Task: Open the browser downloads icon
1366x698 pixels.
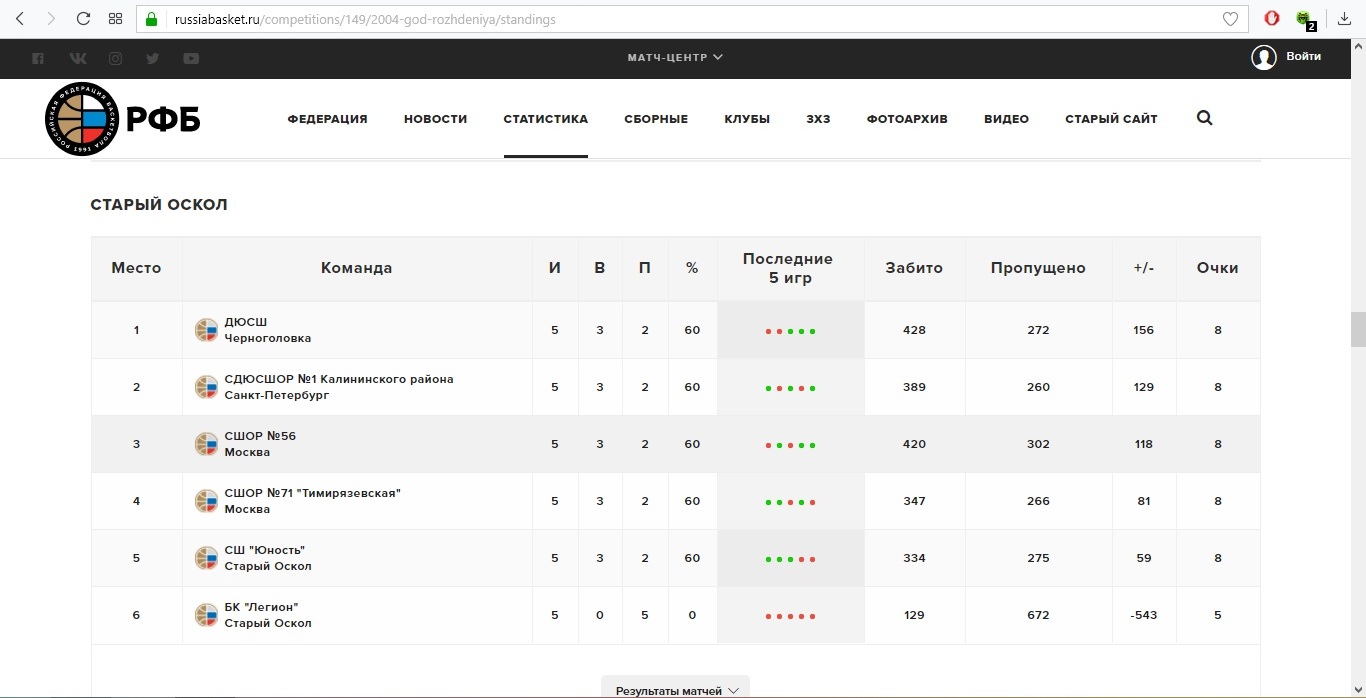Action: click(1345, 19)
